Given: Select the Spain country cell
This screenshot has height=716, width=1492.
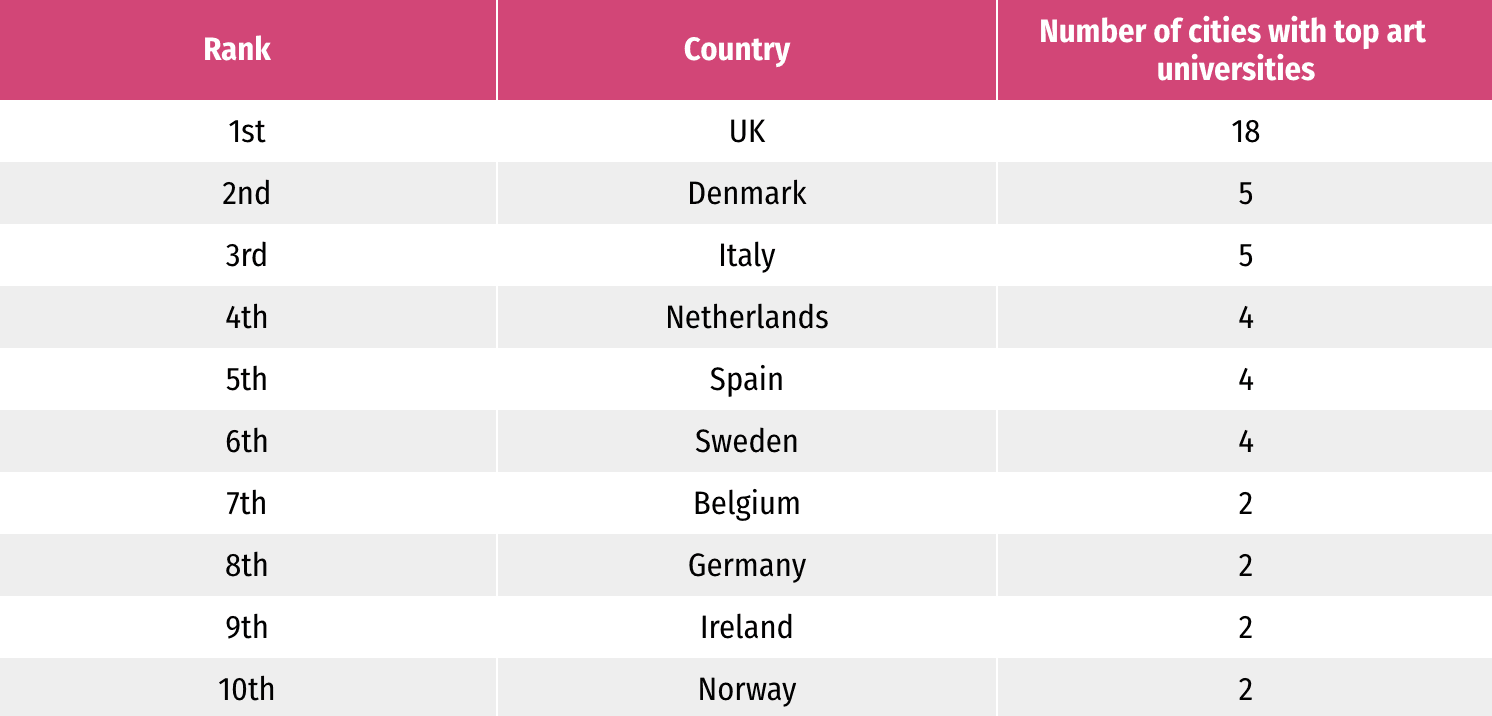Looking at the screenshot, I should click(747, 379).
